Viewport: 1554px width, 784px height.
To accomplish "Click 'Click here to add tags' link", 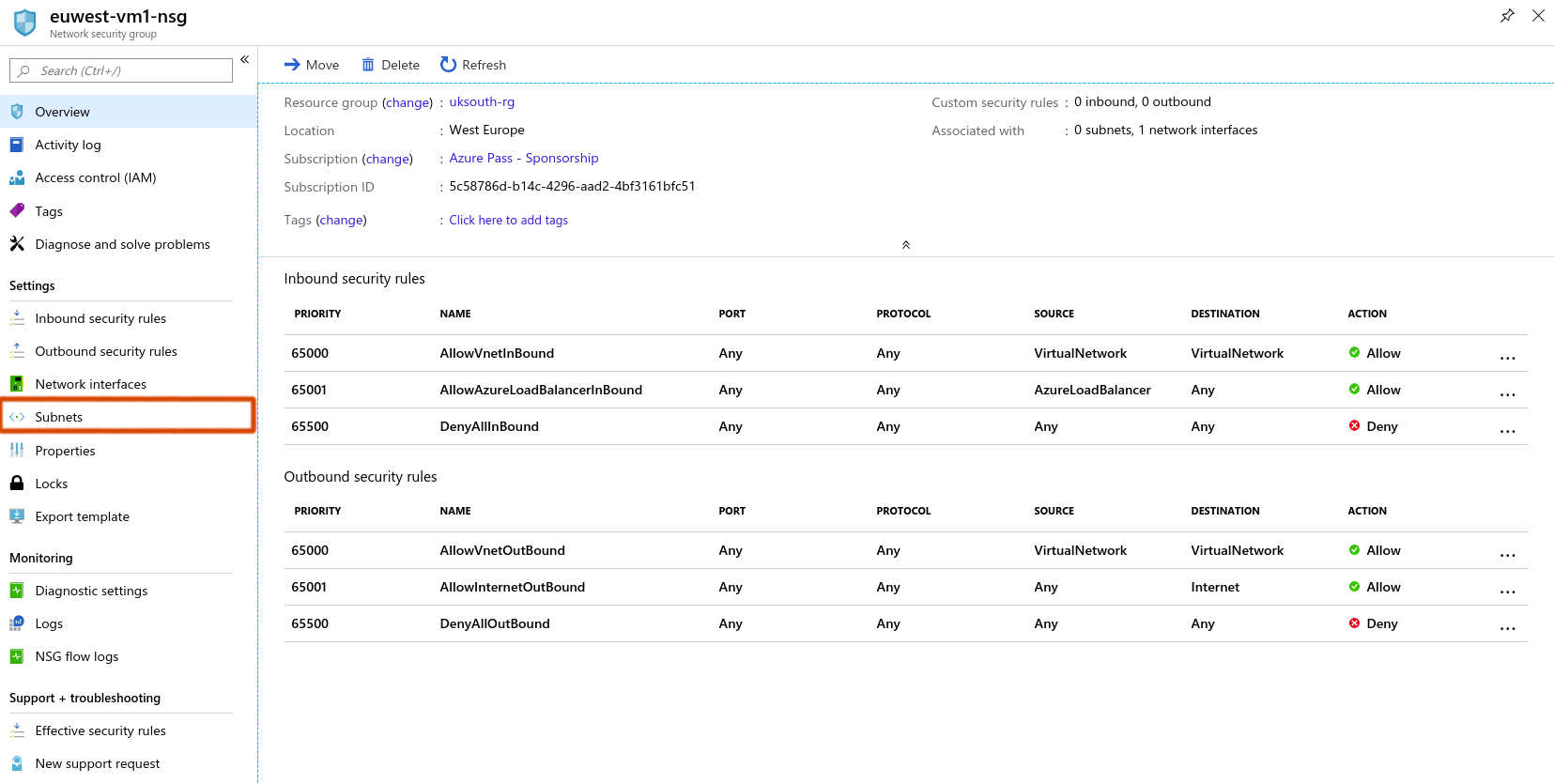I will (x=508, y=220).
